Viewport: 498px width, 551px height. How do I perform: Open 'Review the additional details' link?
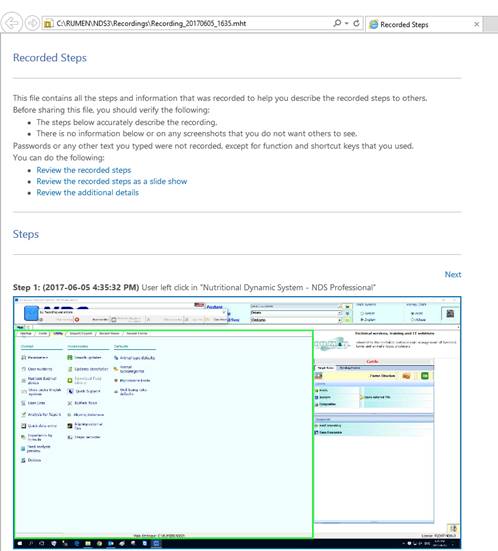click(x=88, y=193)
